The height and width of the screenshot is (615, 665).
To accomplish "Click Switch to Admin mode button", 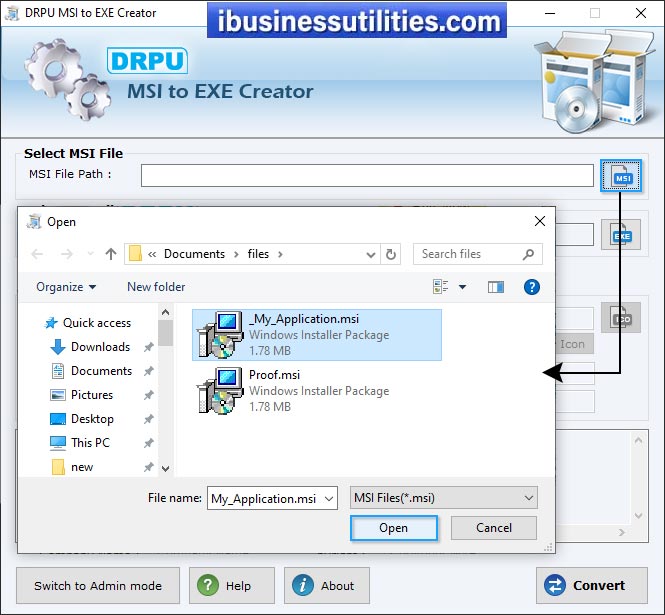I will [98, 586].
